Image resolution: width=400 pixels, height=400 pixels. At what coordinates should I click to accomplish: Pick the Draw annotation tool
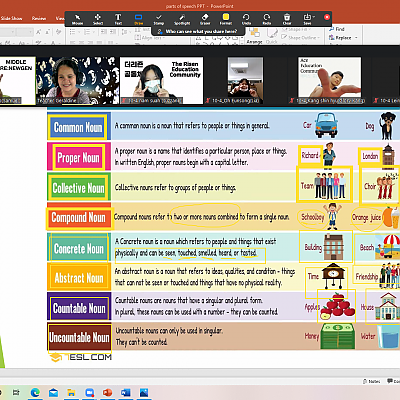point(138,19)
